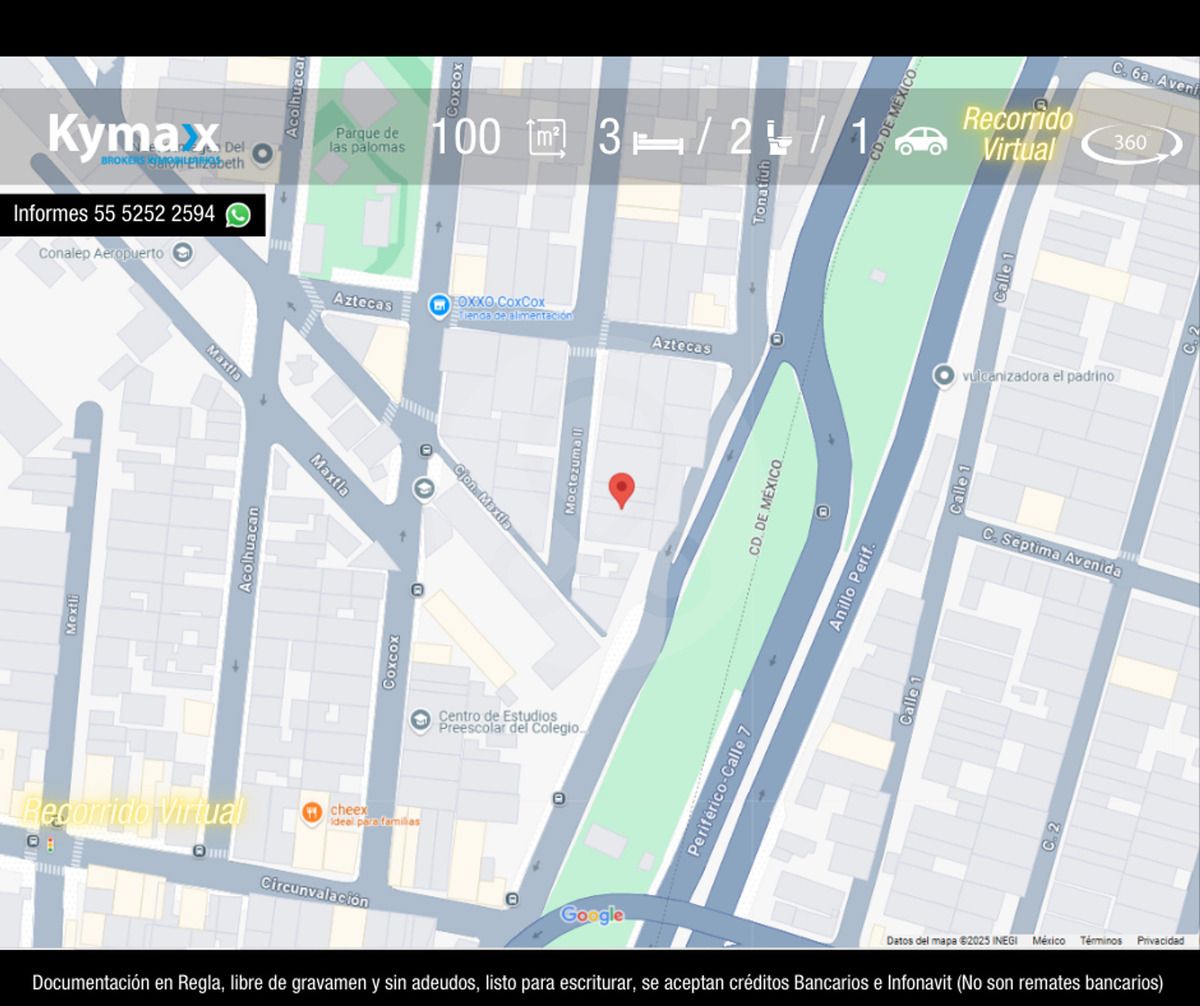Image resolution: width=1200 pixels, height=1006 pixels.
Task: Click the Mextli street label
Action: pyautogui.click(x=71, y=616)
